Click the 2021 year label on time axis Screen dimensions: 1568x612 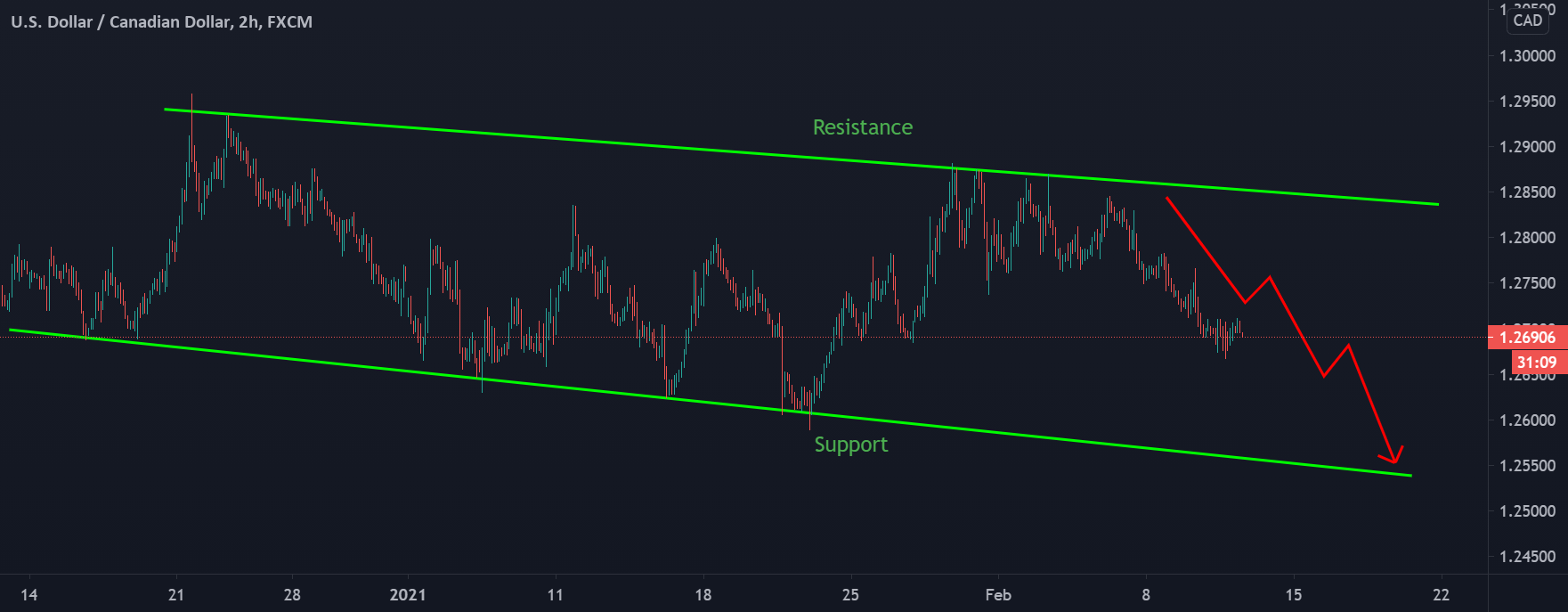tap(408, 595)
